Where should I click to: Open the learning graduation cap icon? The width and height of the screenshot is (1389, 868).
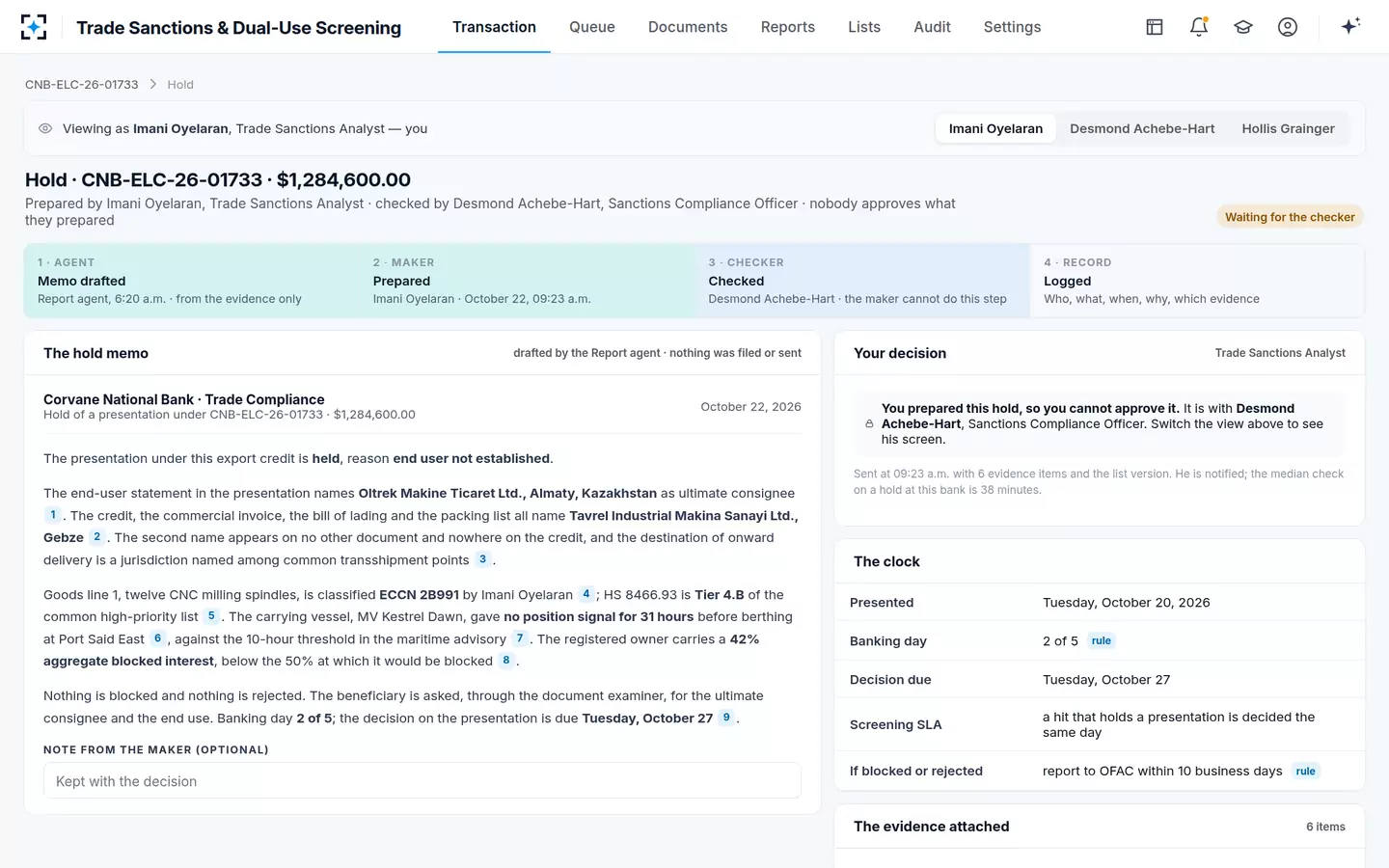click(1243, 27)
